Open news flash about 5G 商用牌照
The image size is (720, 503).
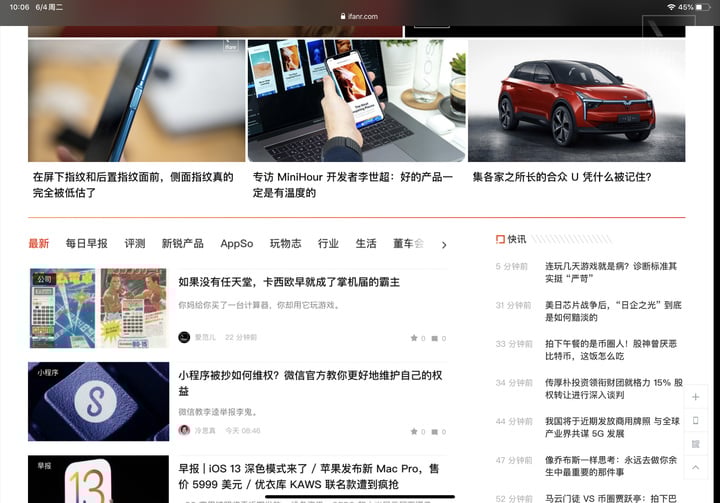[x=612, y=427]
